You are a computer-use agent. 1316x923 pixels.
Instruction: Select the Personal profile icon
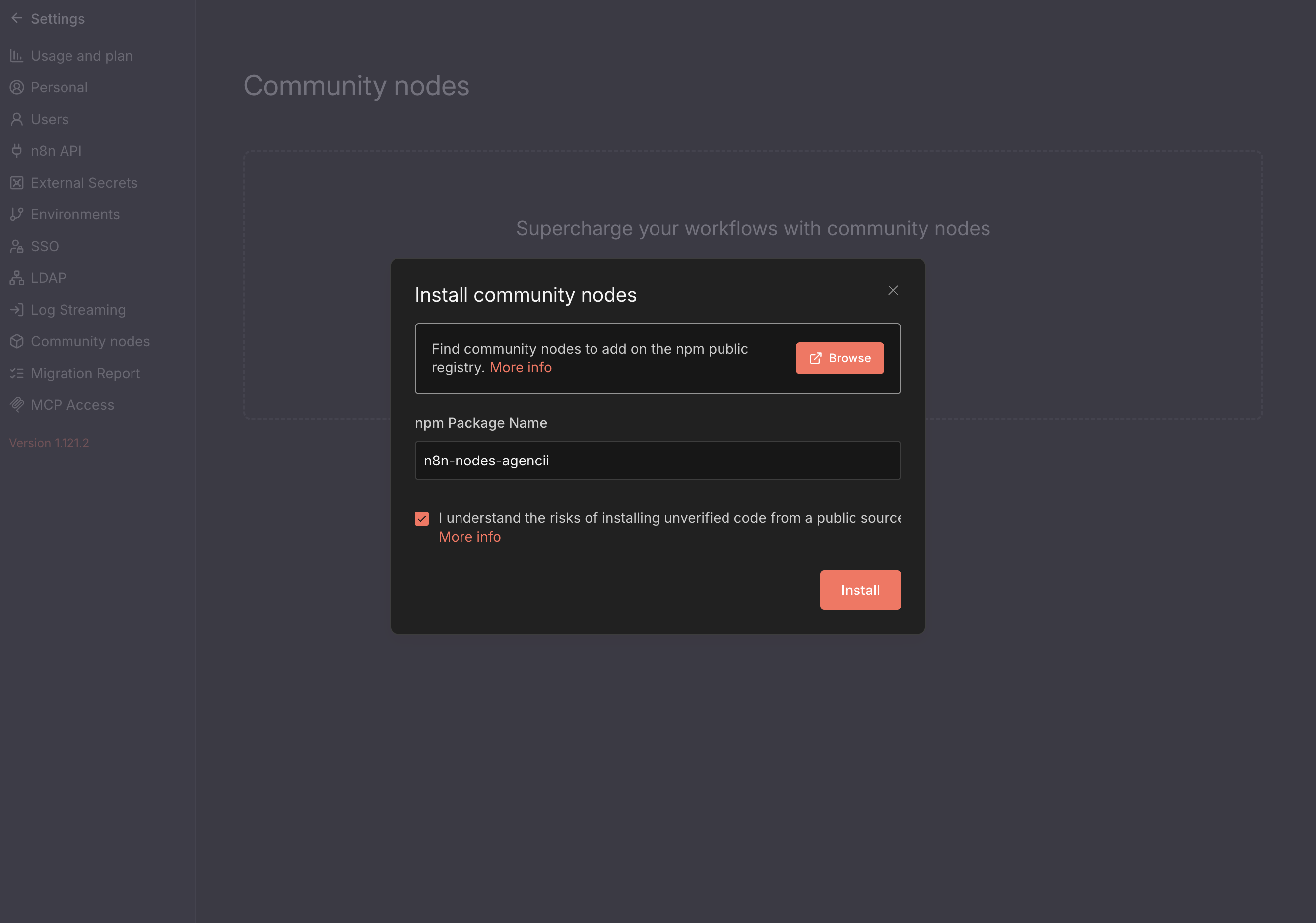pyautogui.click(x=16, y=87)
